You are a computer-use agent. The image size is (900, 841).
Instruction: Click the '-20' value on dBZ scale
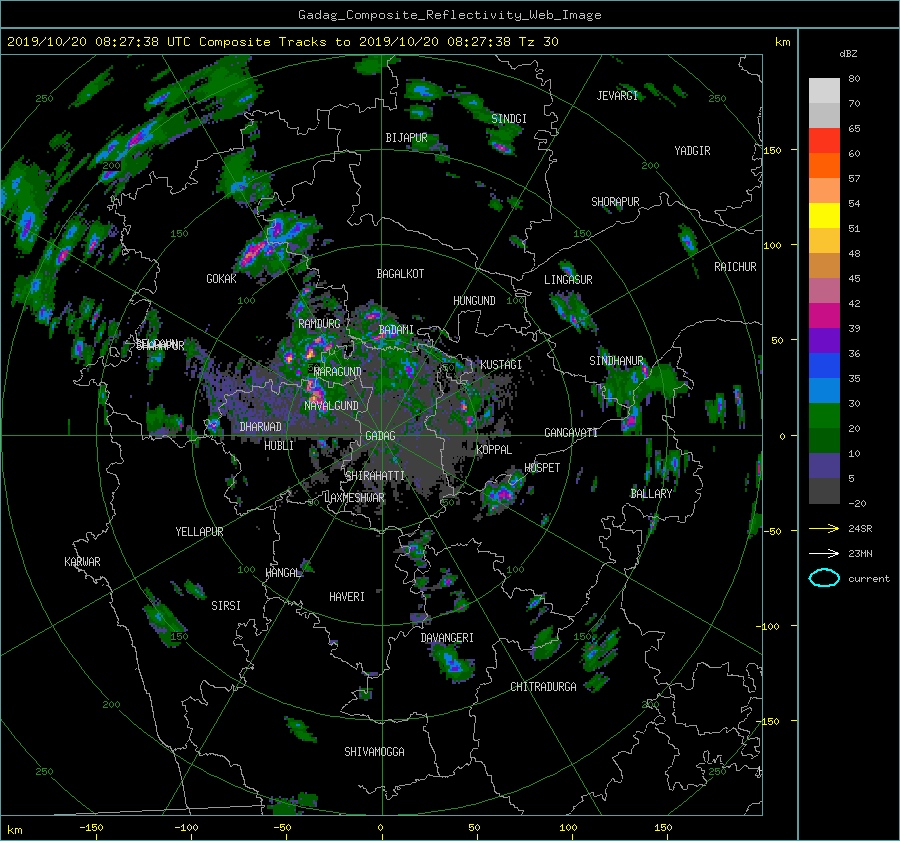click(x=857, y=503)
